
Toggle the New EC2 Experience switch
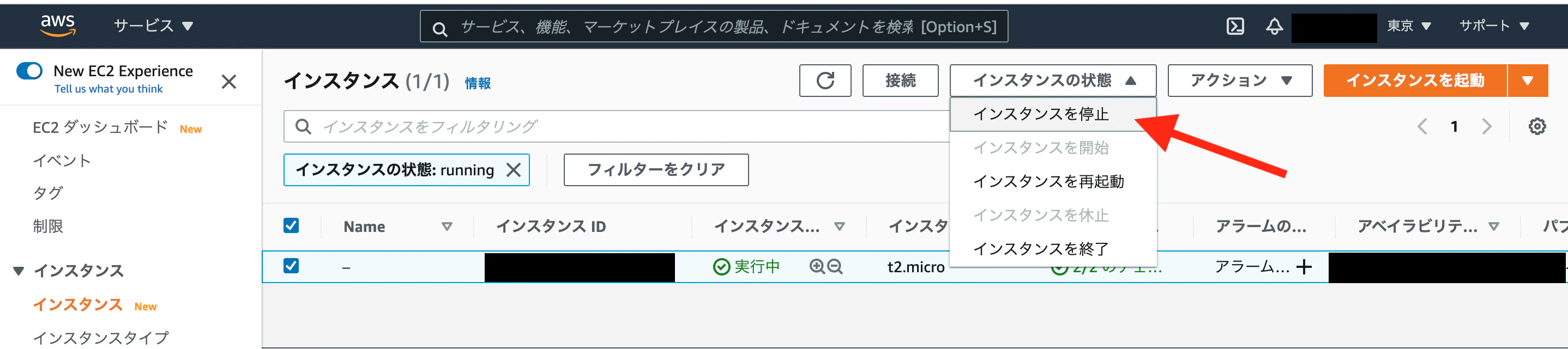29,71
